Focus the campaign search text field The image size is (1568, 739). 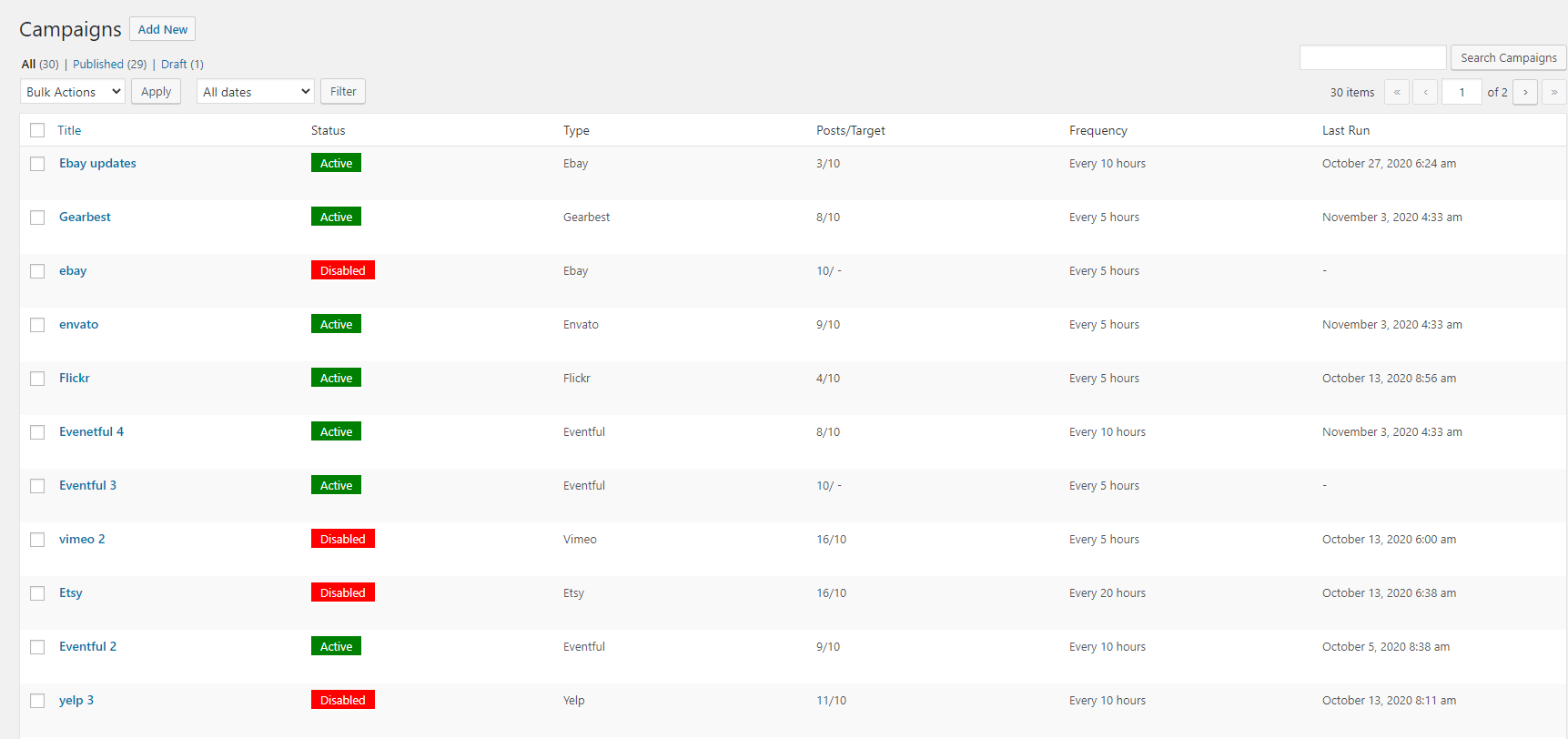click(x=1372, y=57)
